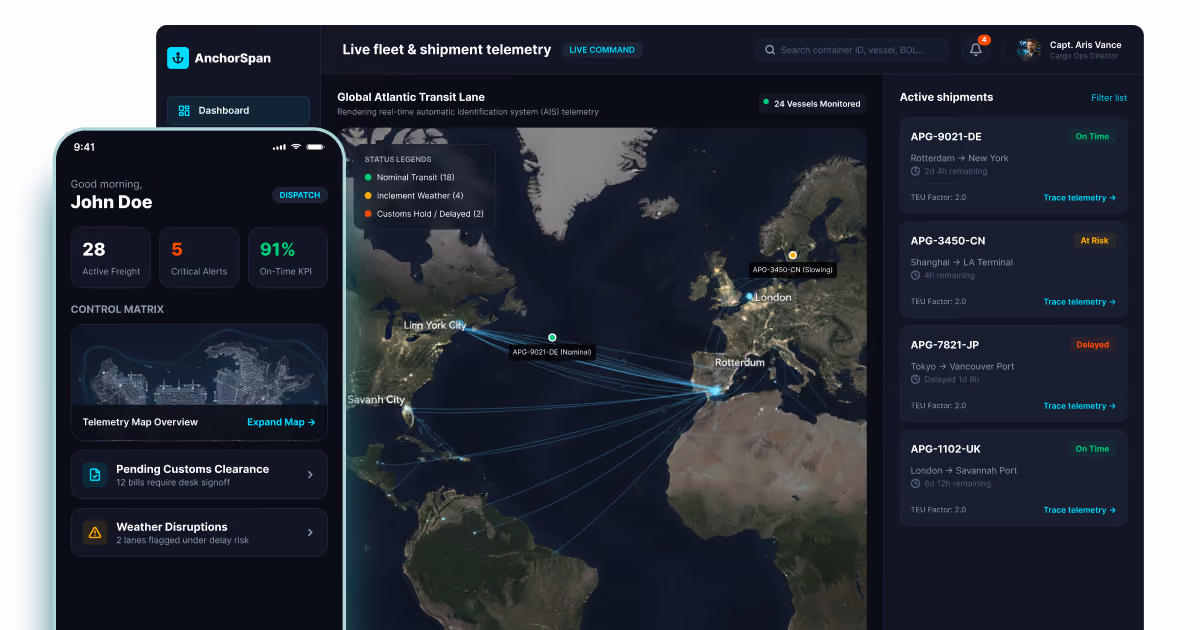Tap the DISPATCH badge on phone
1200x630 pixels.
pos(300,195)
